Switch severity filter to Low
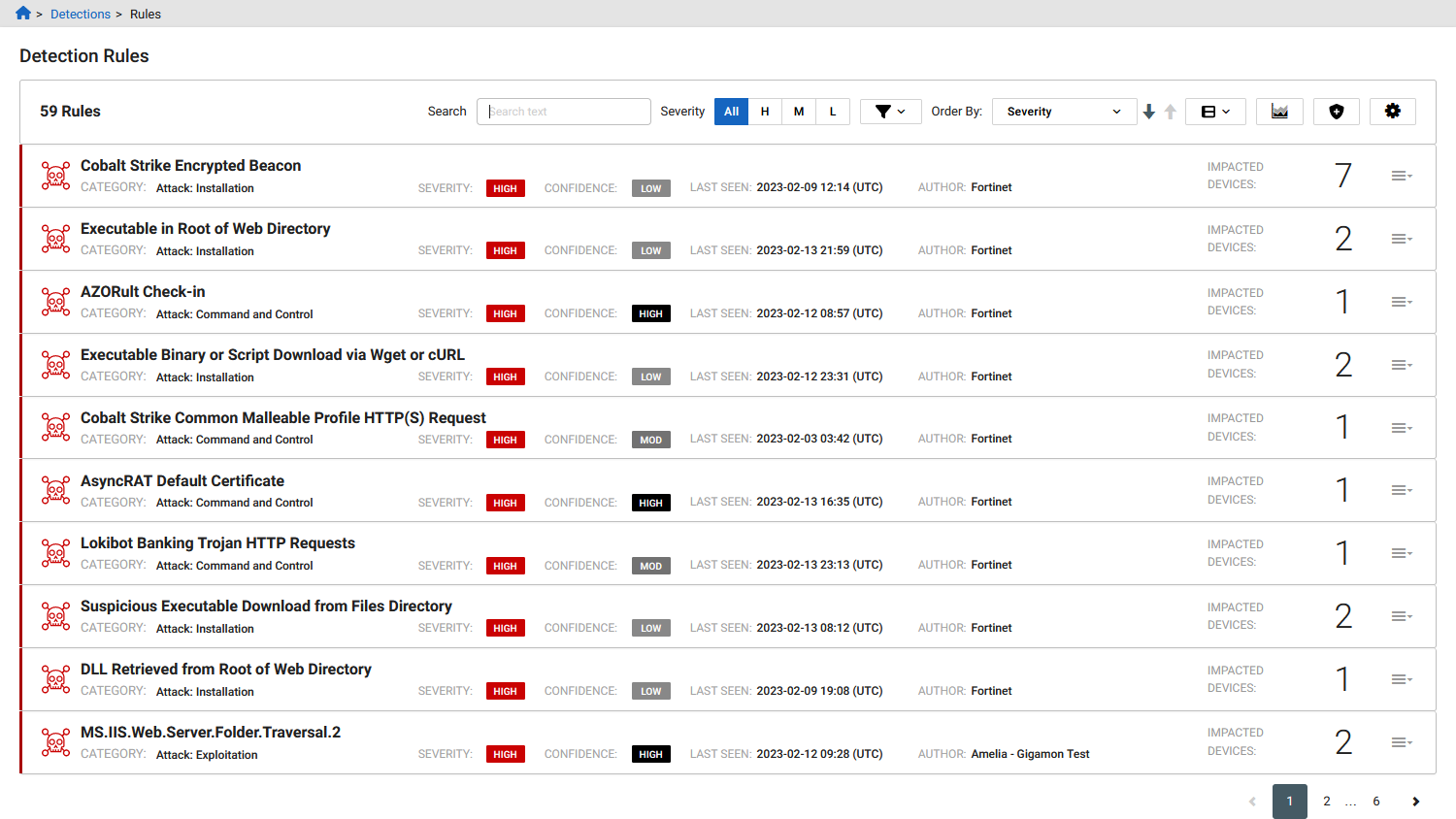Viewport: 1456px width, 819px height. point(833,111)
